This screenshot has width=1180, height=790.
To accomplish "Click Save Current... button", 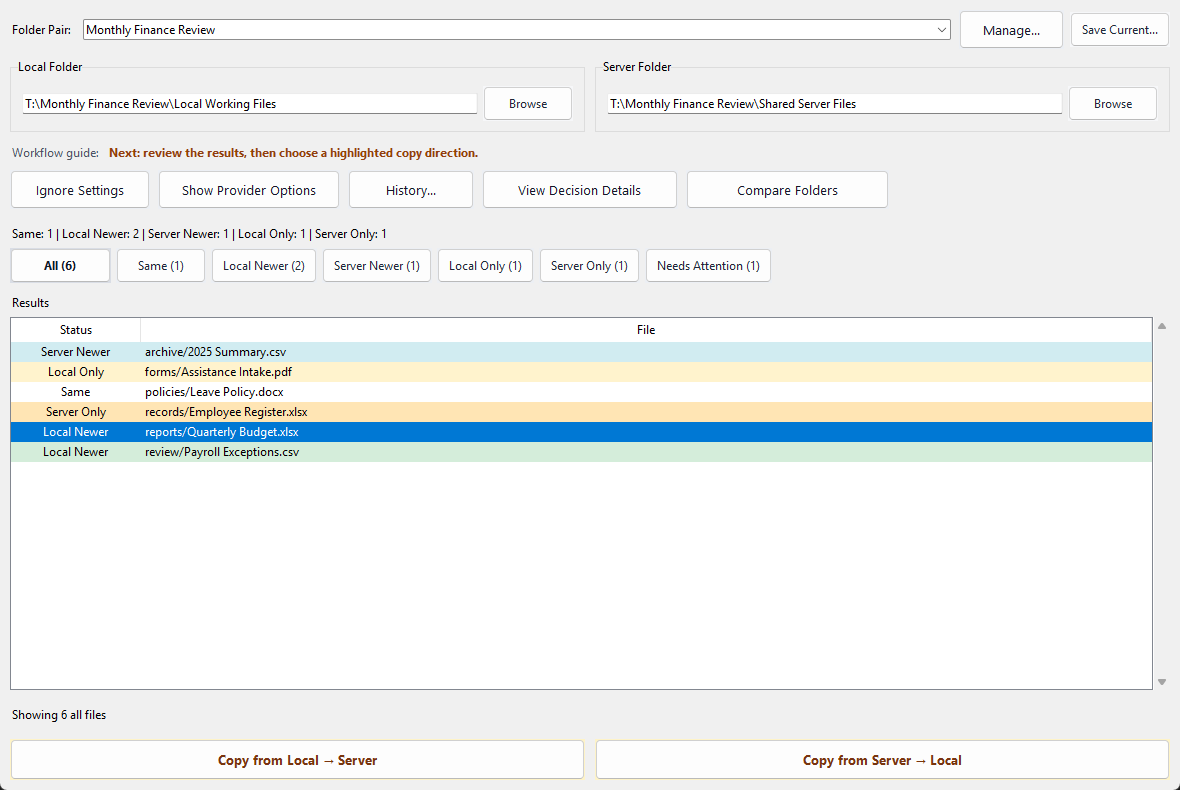I will [x=1119, y=30].
